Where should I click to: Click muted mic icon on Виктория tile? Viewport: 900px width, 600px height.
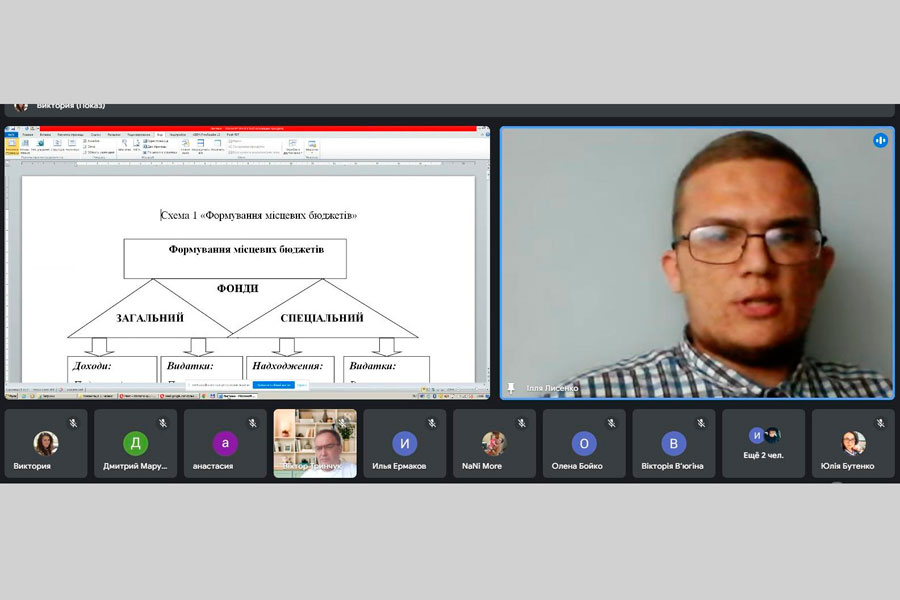pos(73,423)
